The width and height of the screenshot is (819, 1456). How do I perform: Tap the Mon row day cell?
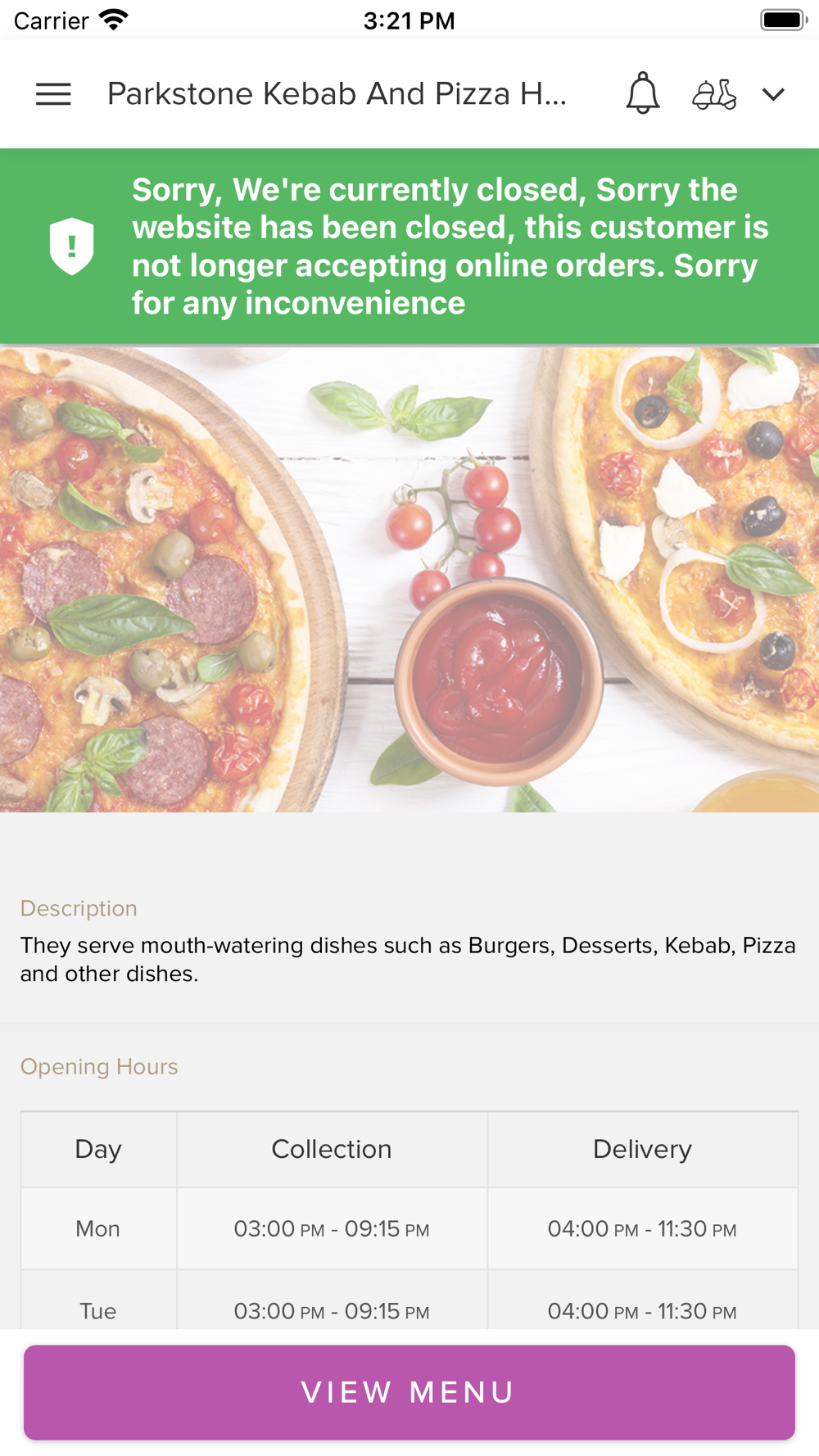pyautogui.click(x=98, y=1228)
